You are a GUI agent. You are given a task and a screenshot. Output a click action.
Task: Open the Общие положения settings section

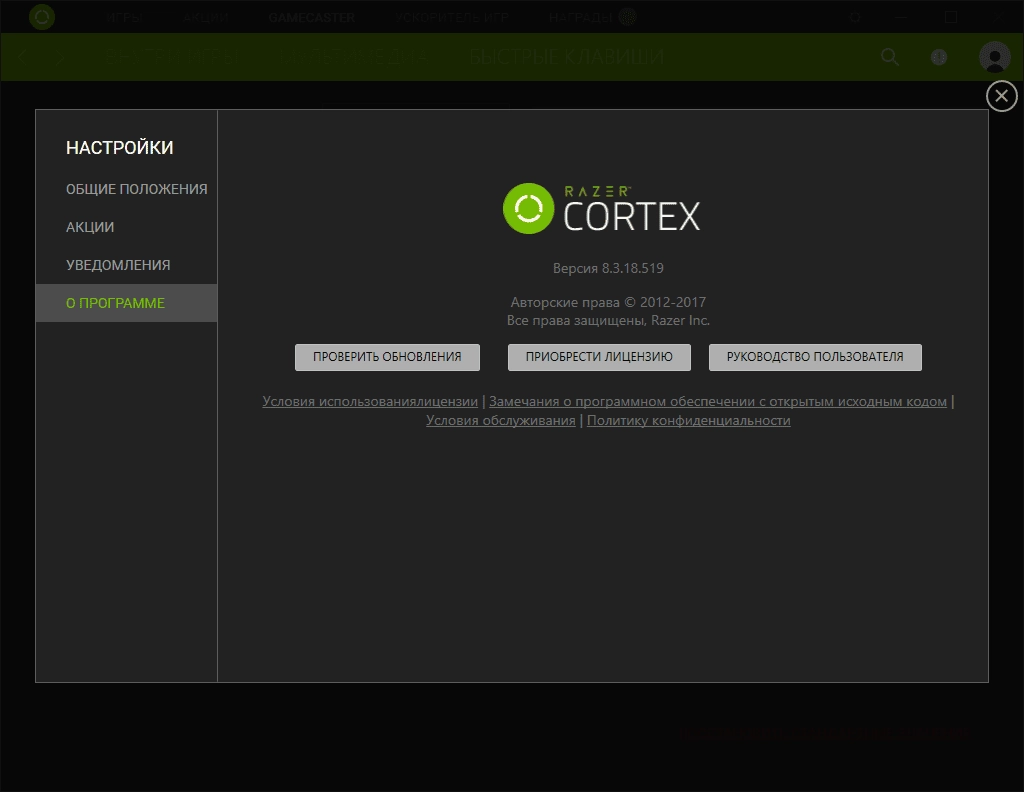coord(136,189)
